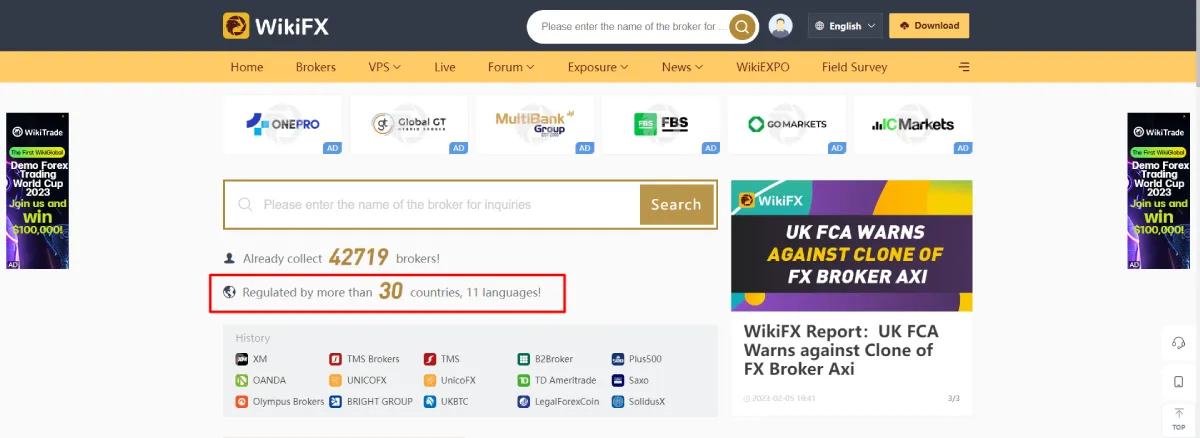Open TMS from search history

[x=441, y=359]
